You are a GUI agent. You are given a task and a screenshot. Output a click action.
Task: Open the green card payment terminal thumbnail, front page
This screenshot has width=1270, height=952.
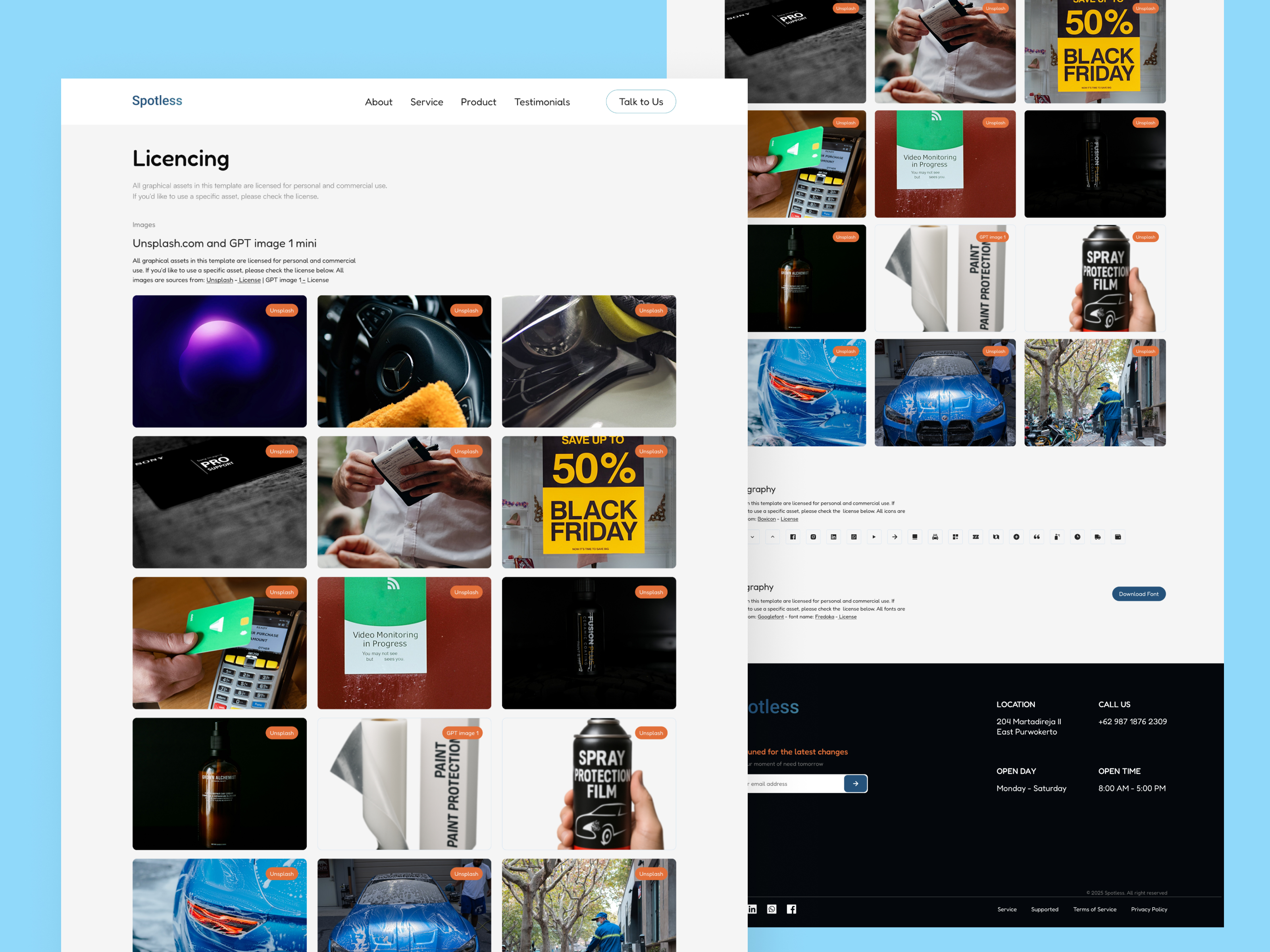pyautogui.click(x=219, y=643)
